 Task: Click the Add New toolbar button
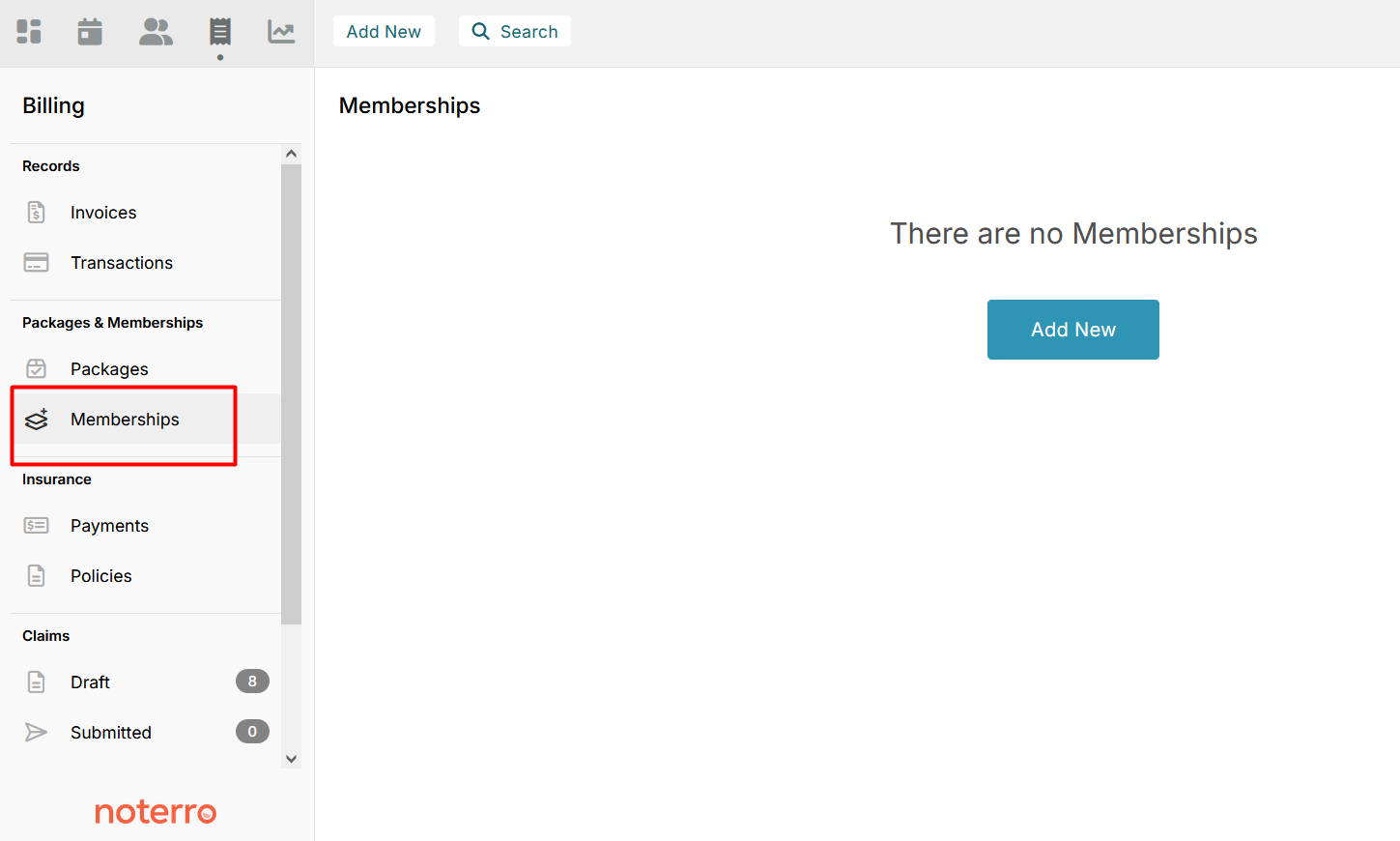pyautogui.click(x=384, y=31)
